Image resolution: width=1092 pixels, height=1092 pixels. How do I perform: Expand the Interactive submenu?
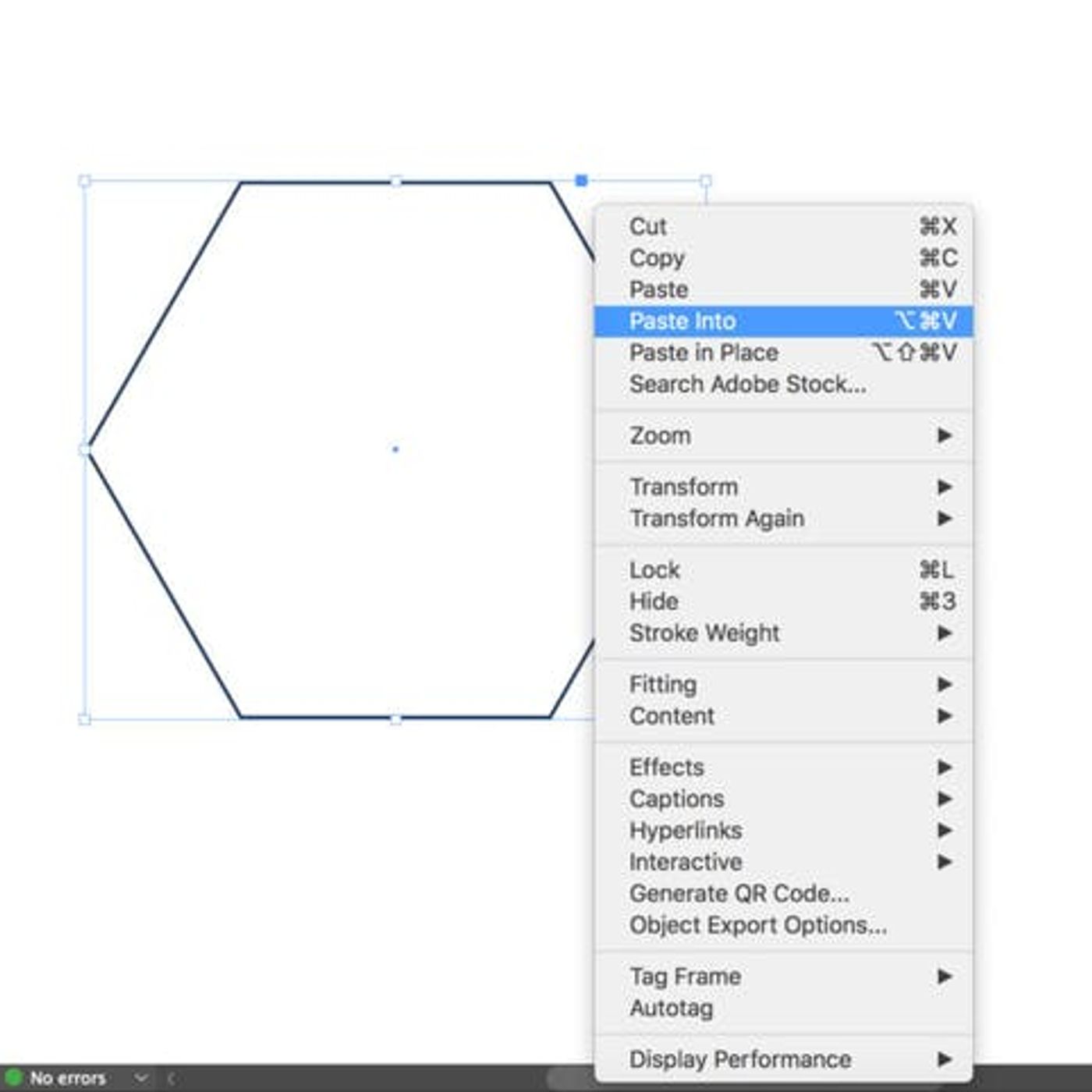[x=783, y=862]
